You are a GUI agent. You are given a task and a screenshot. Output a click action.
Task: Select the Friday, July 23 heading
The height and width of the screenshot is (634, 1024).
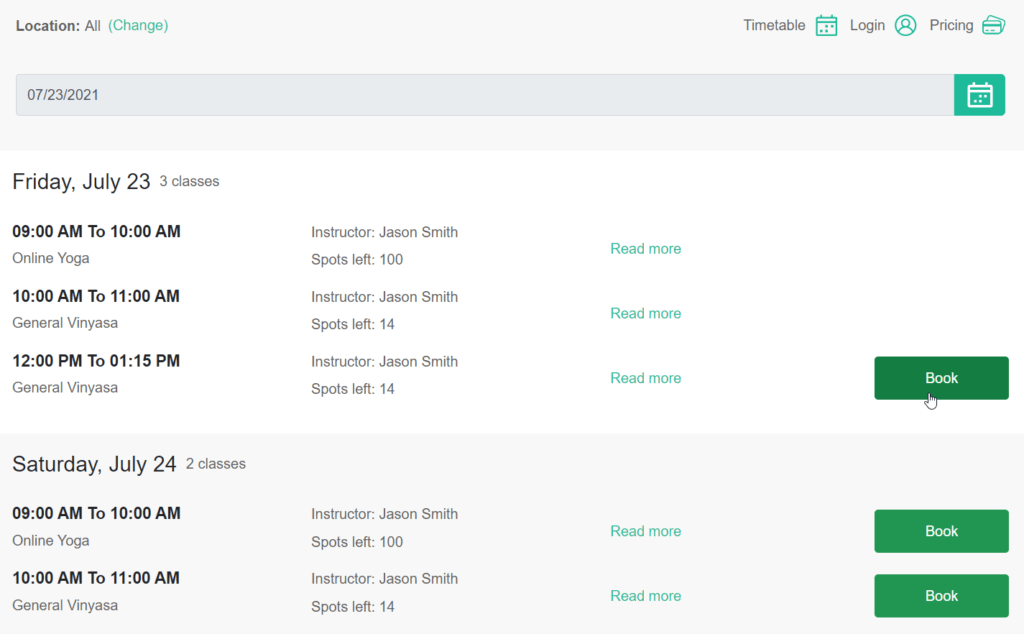80,182
